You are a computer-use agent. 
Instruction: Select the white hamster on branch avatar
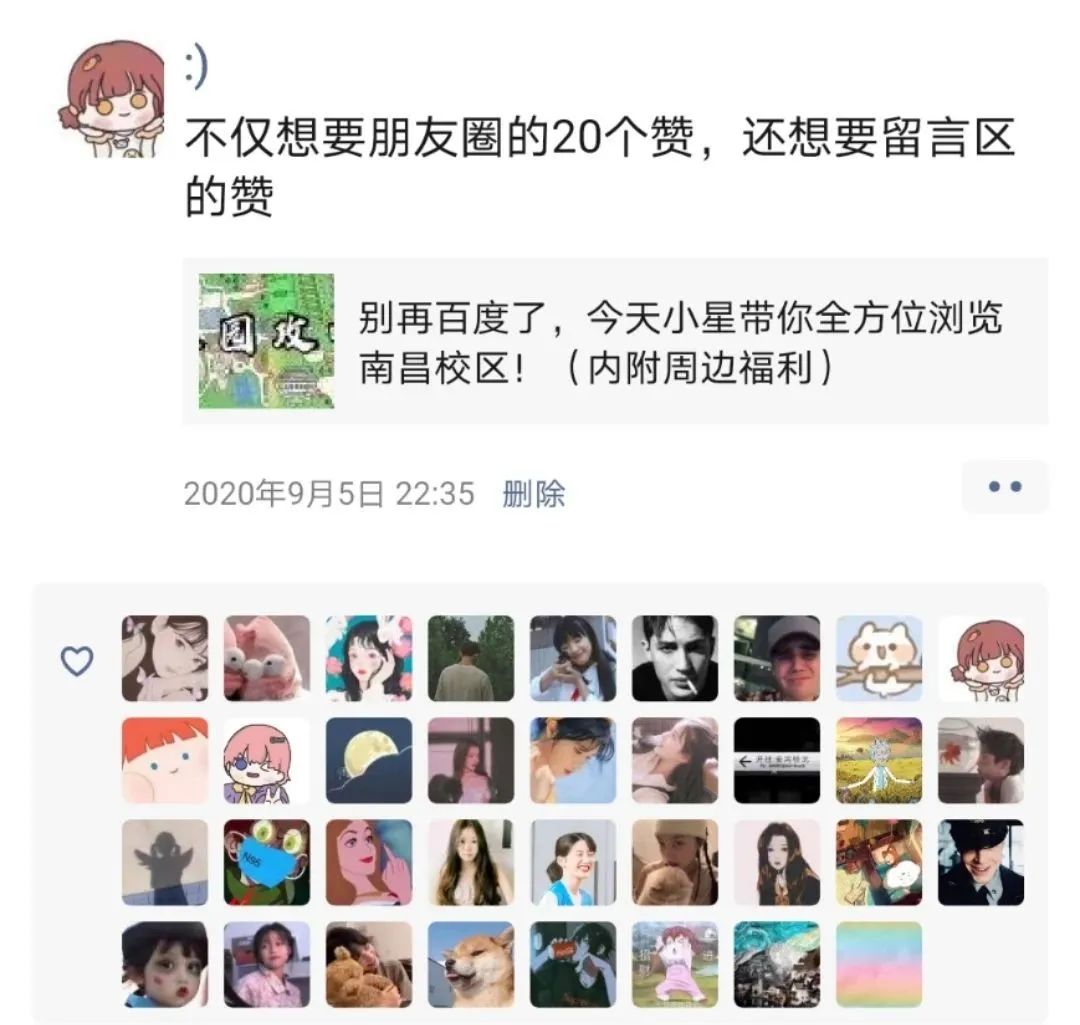tap(879, 659)
